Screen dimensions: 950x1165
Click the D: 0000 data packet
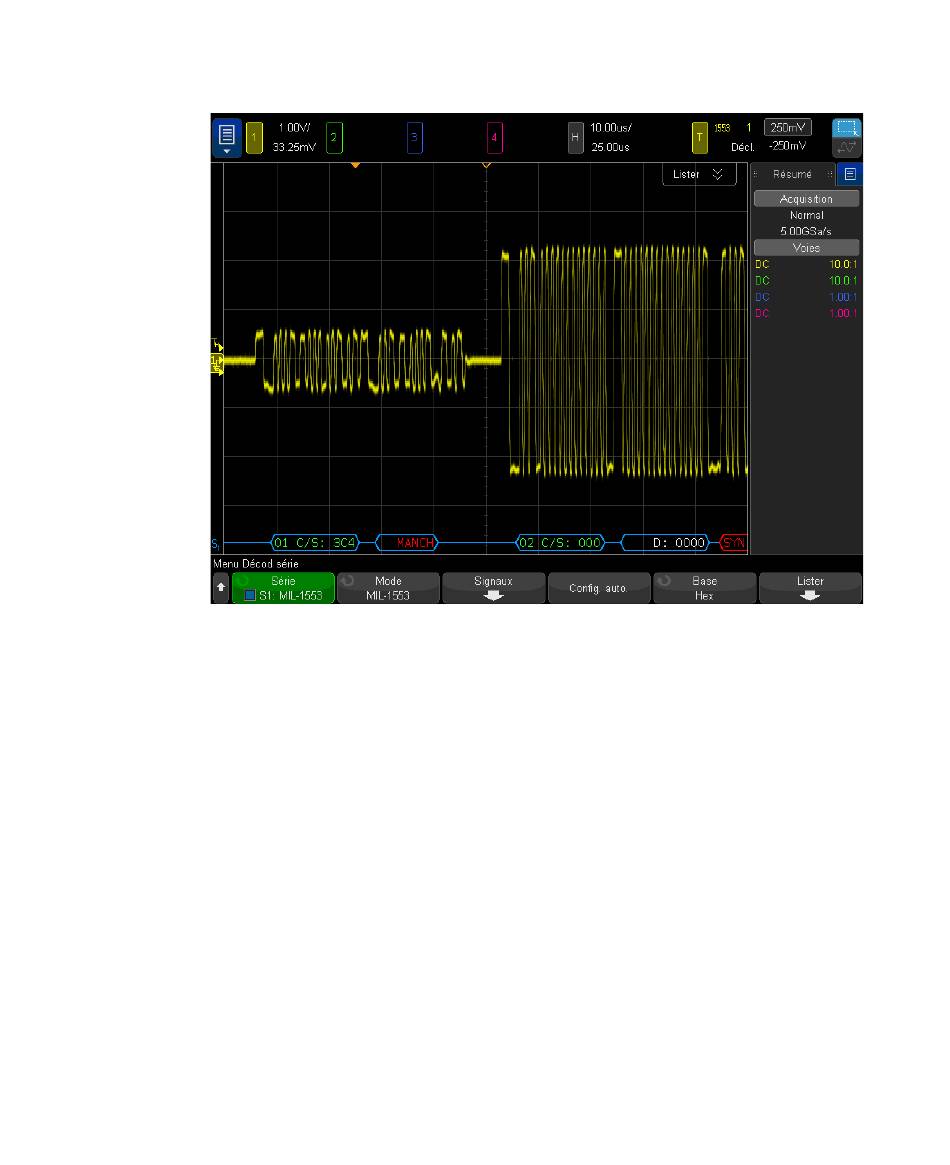(x=665, y=543)
